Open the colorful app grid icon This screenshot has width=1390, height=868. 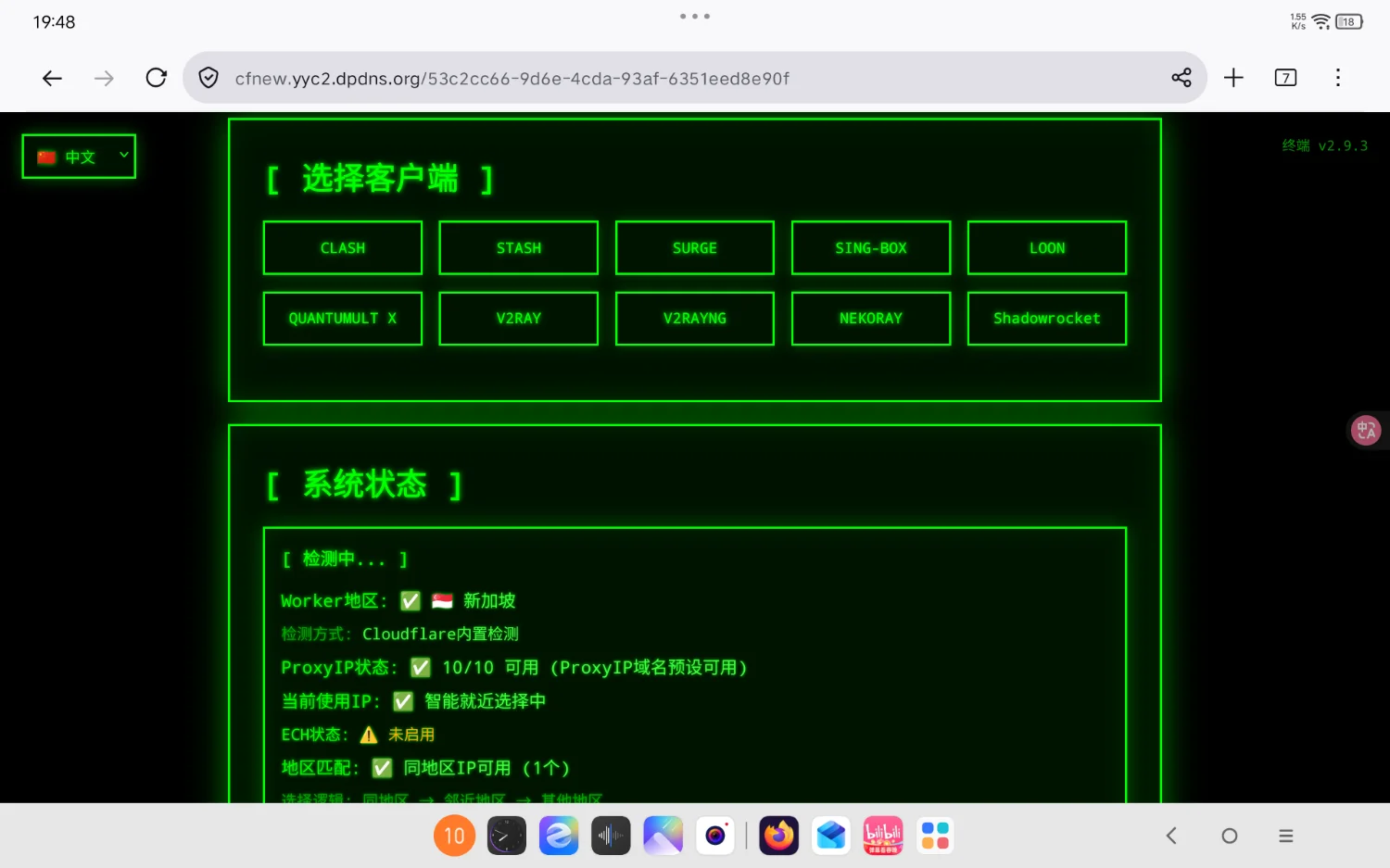(935, 836)
